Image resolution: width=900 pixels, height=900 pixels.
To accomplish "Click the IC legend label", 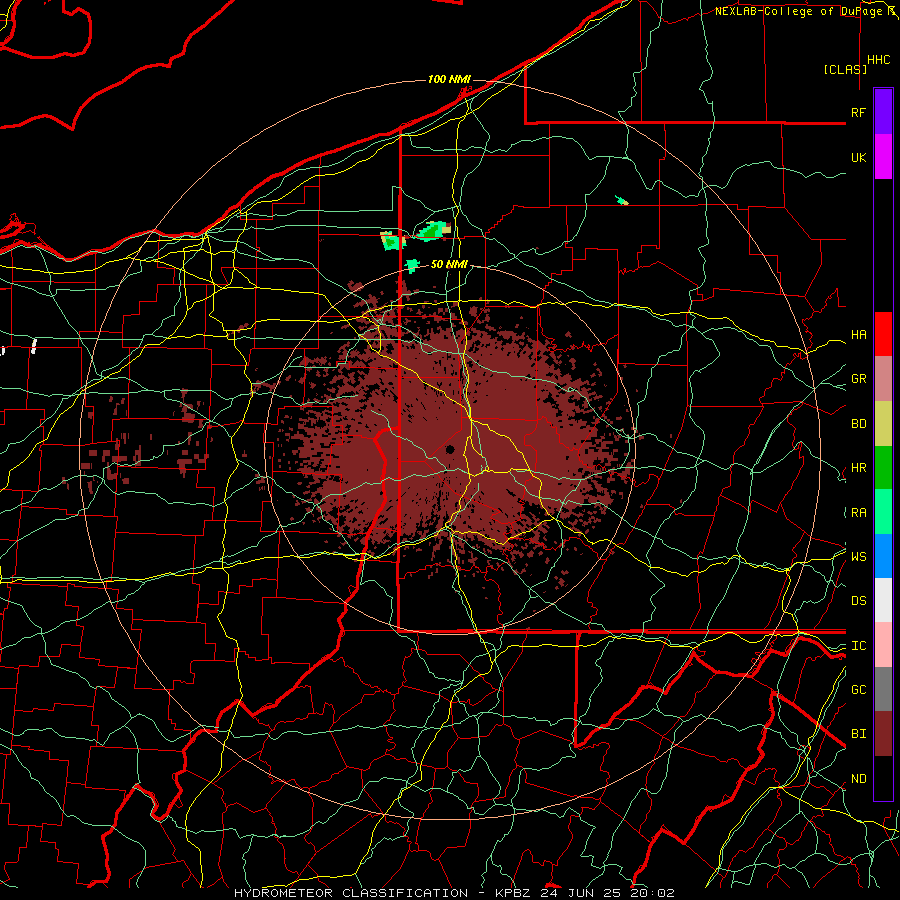I will tap(858, 646).
